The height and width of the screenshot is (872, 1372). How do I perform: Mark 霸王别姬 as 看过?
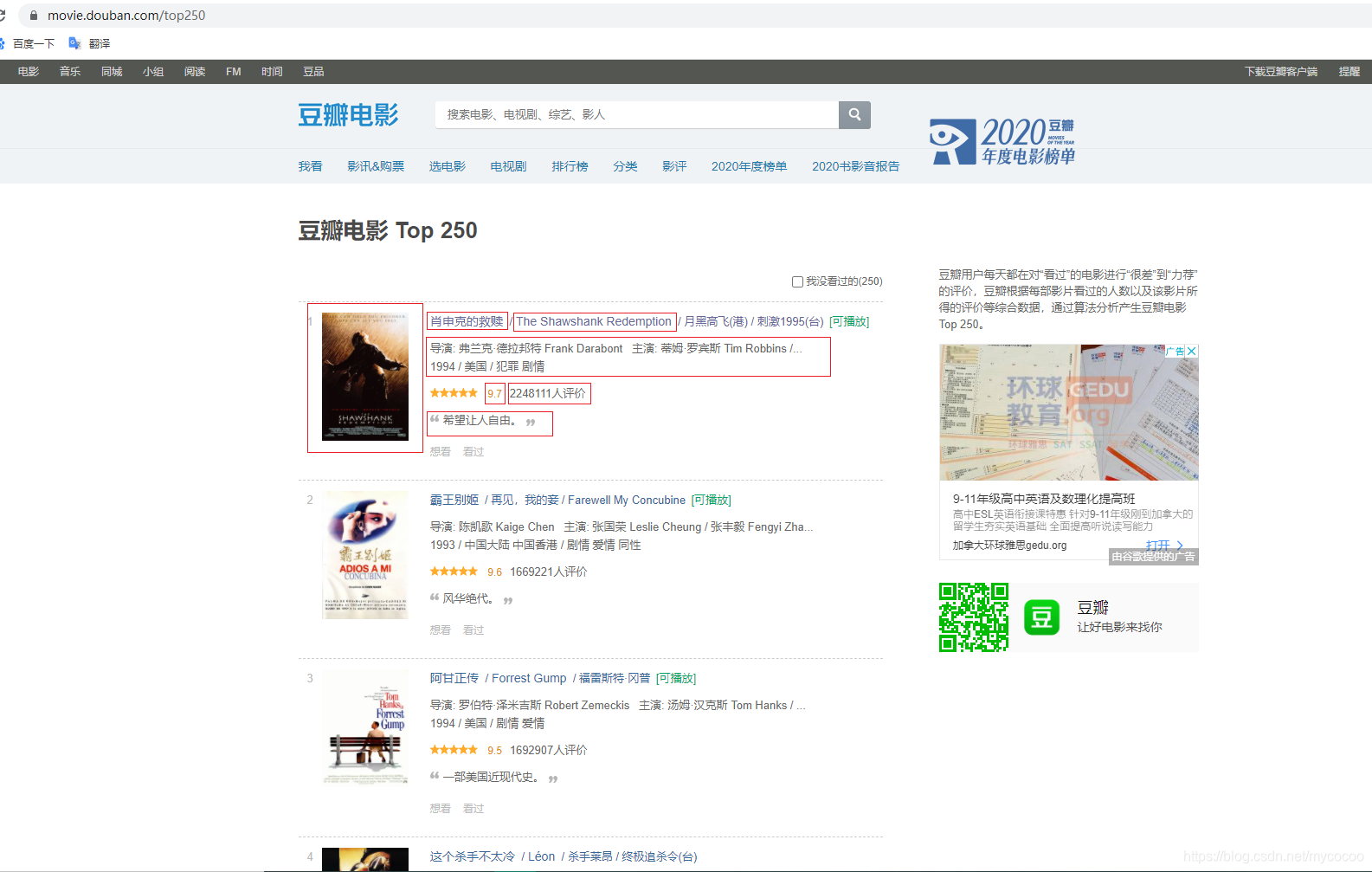(x=473, y=630)
